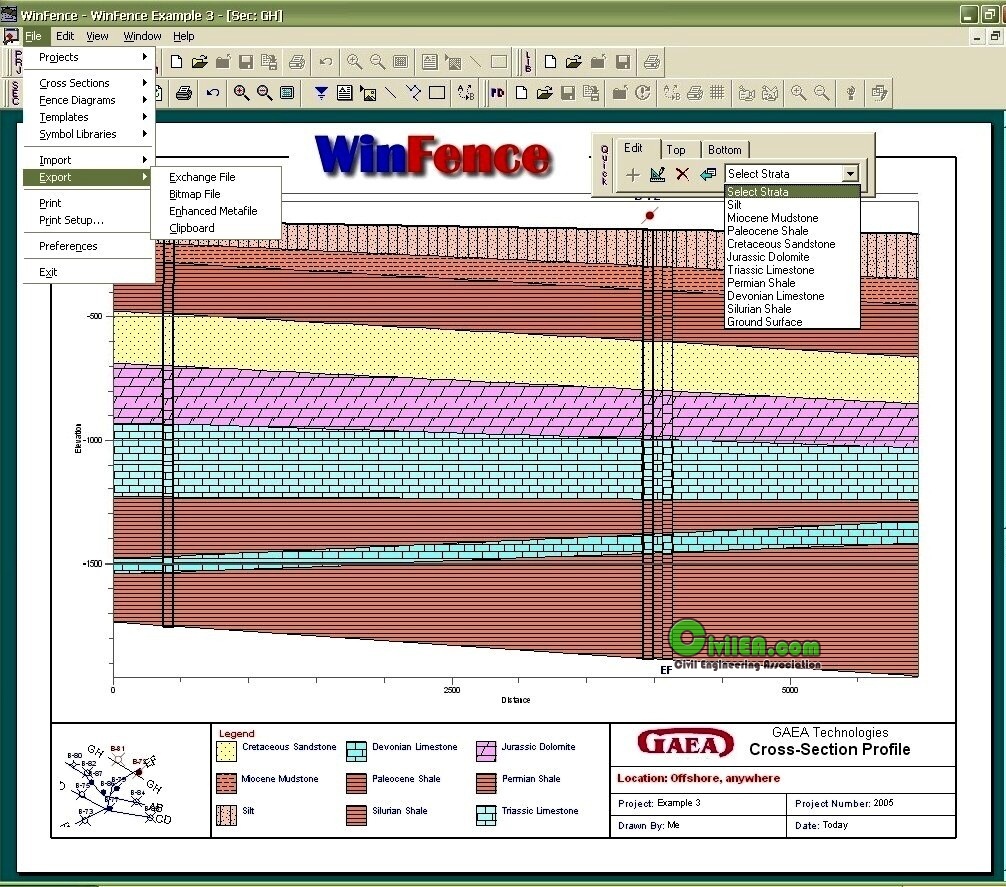Expand the Symbol Libraries submenu
The height and width of the screenshot is (887, 1006).
coord(89,134)
